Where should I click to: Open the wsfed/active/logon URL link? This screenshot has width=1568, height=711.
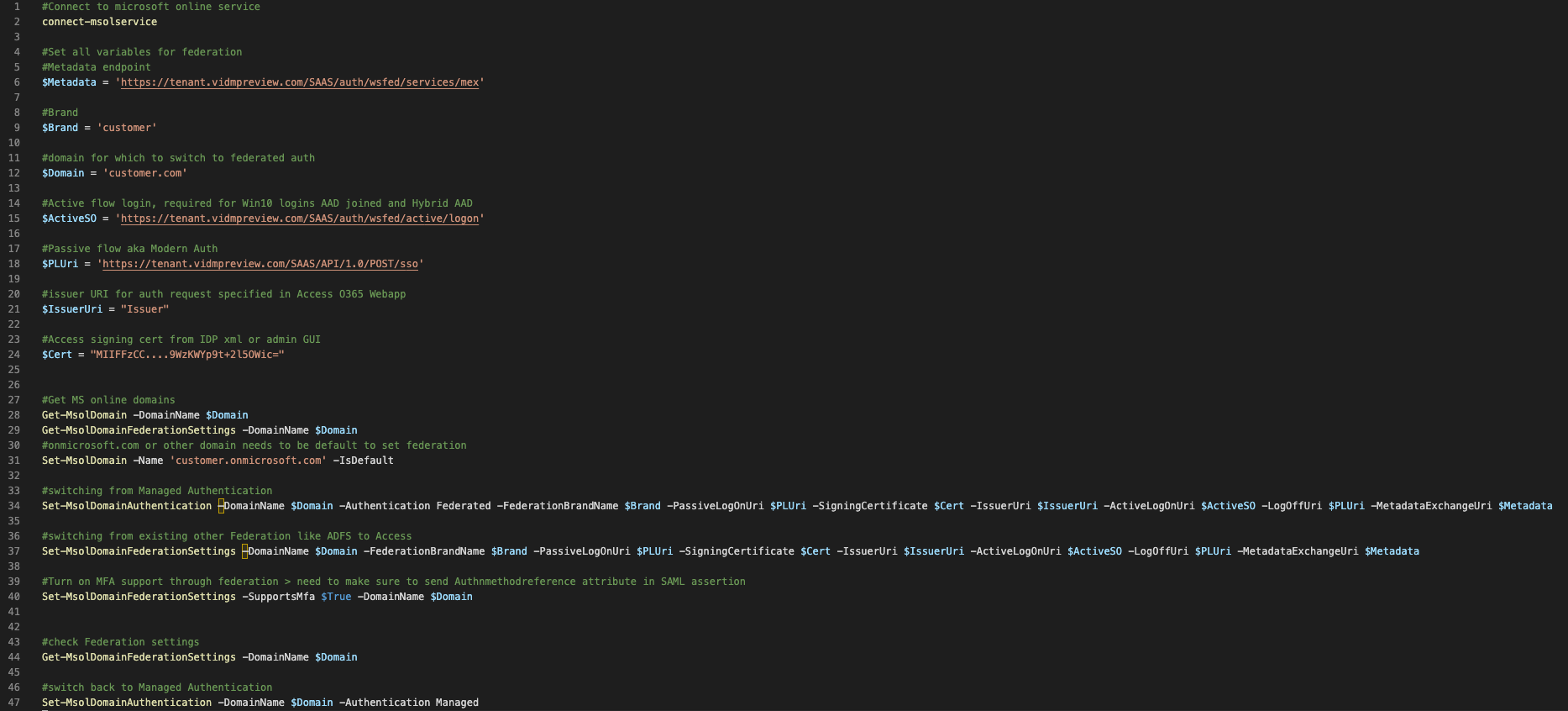pos(300,219)
